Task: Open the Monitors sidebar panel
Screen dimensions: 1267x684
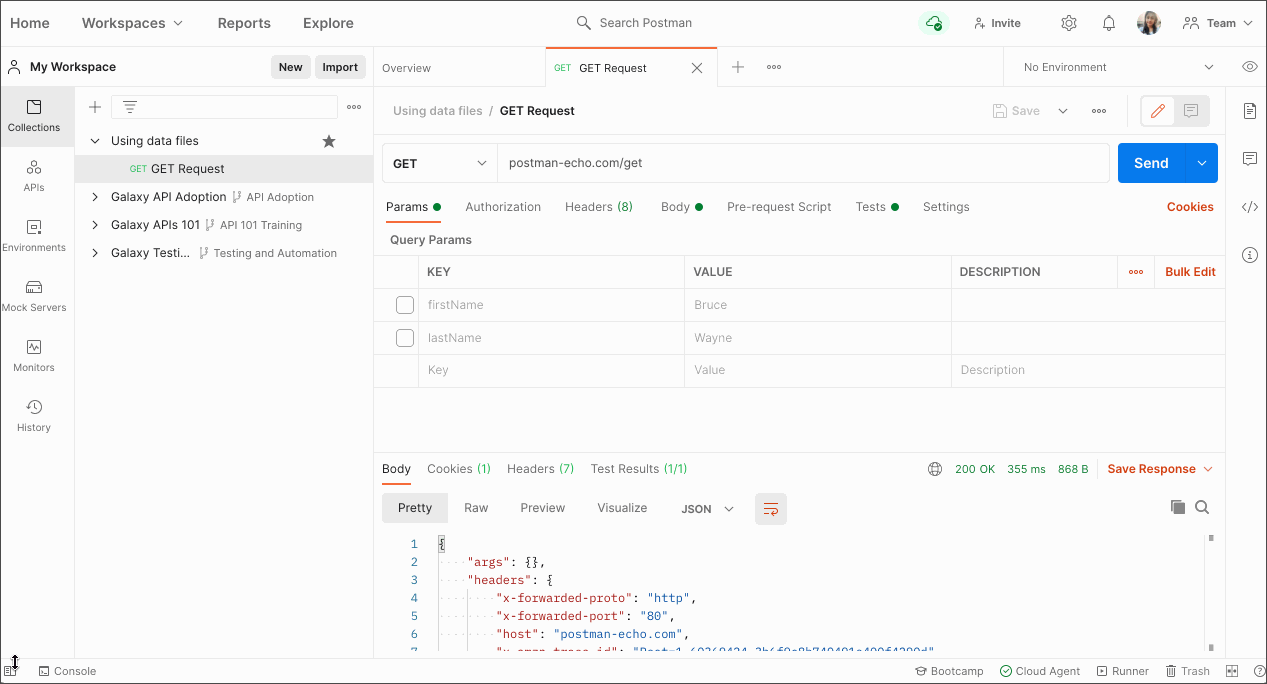Action: pyautogui.click(x=34, y=356)
